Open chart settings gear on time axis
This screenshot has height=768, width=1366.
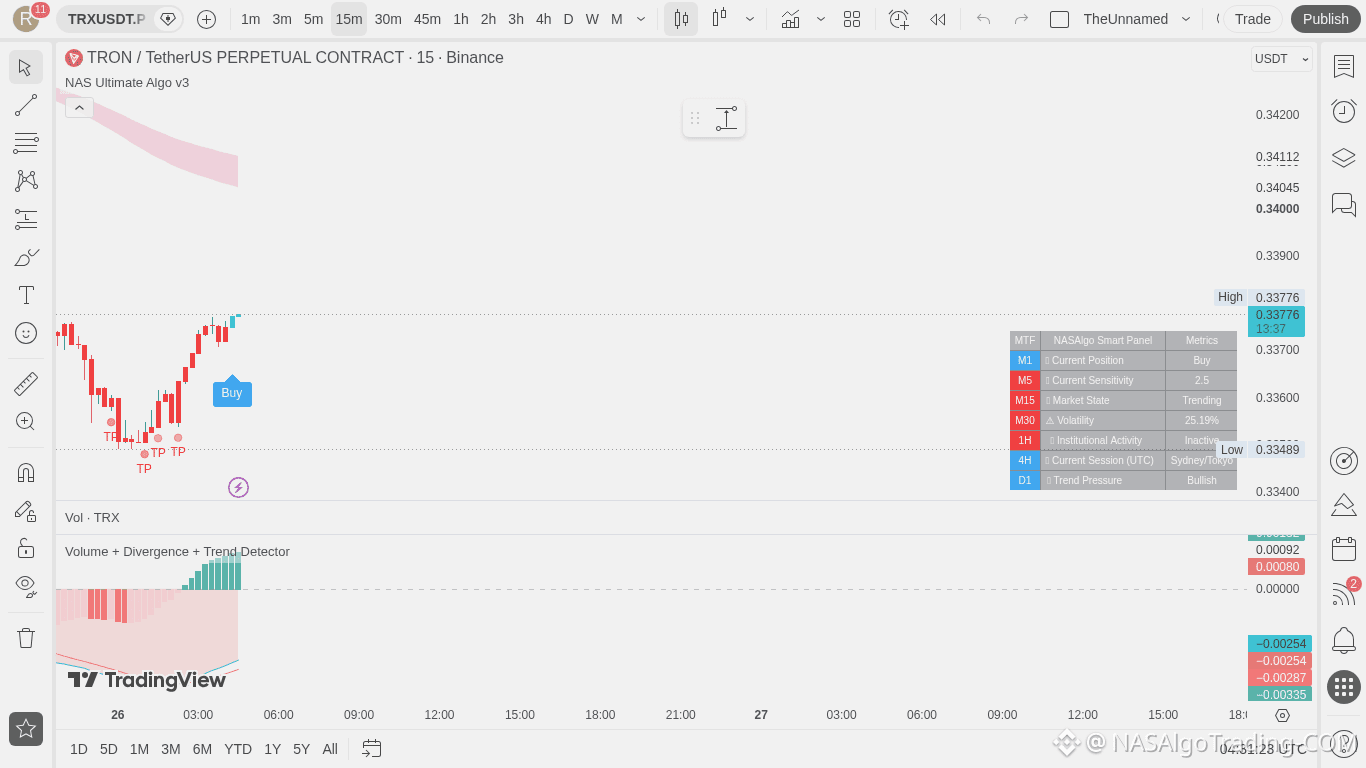click(1282, 715)
